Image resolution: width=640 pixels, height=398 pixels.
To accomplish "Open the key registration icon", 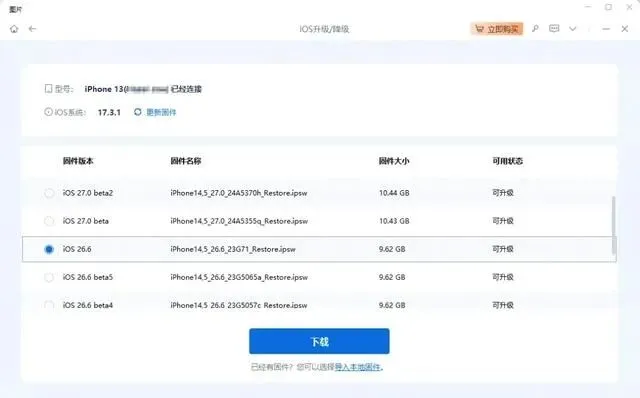I will coord(535,29).
